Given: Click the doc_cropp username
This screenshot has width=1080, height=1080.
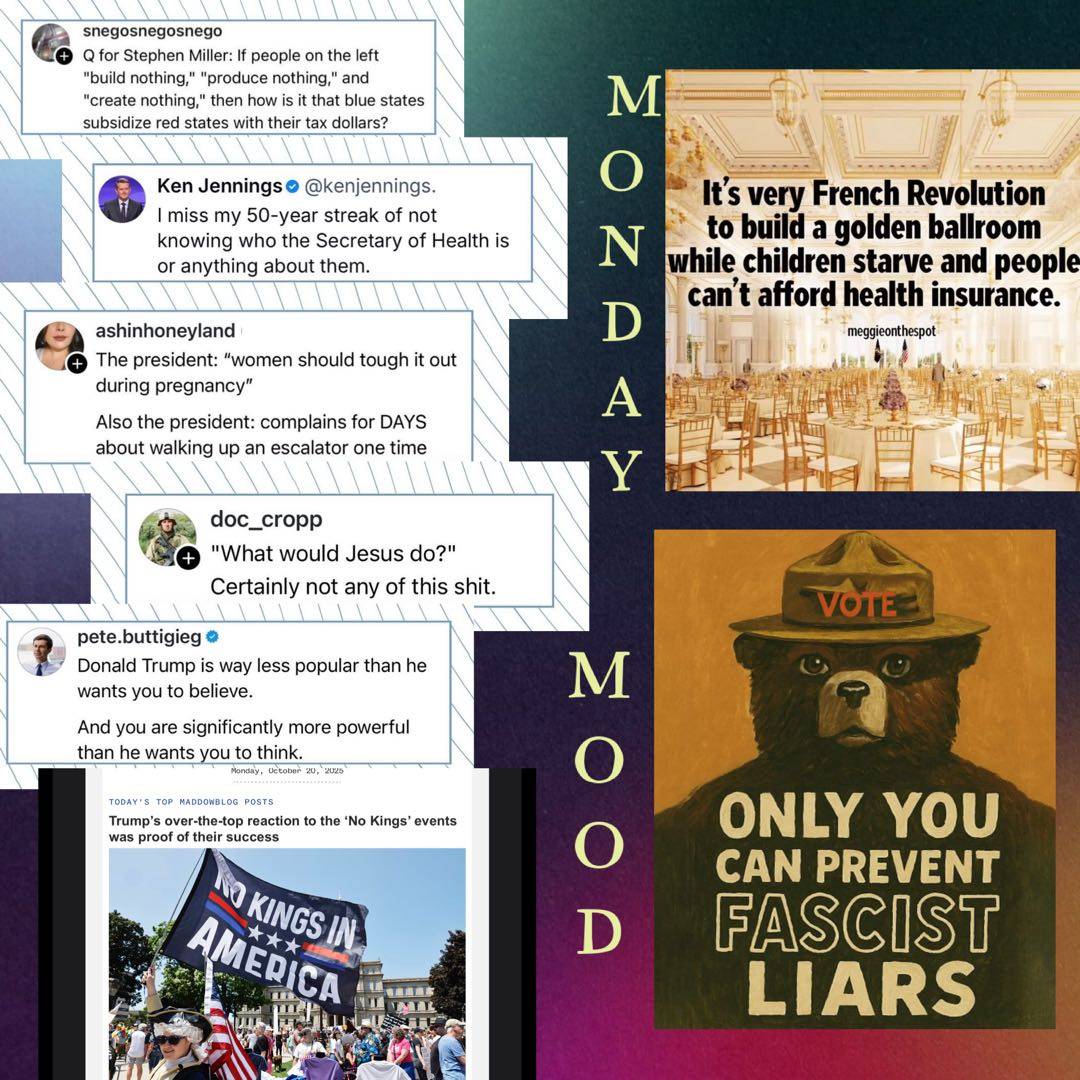Looking at the screenshot, I should coord(266,519).
